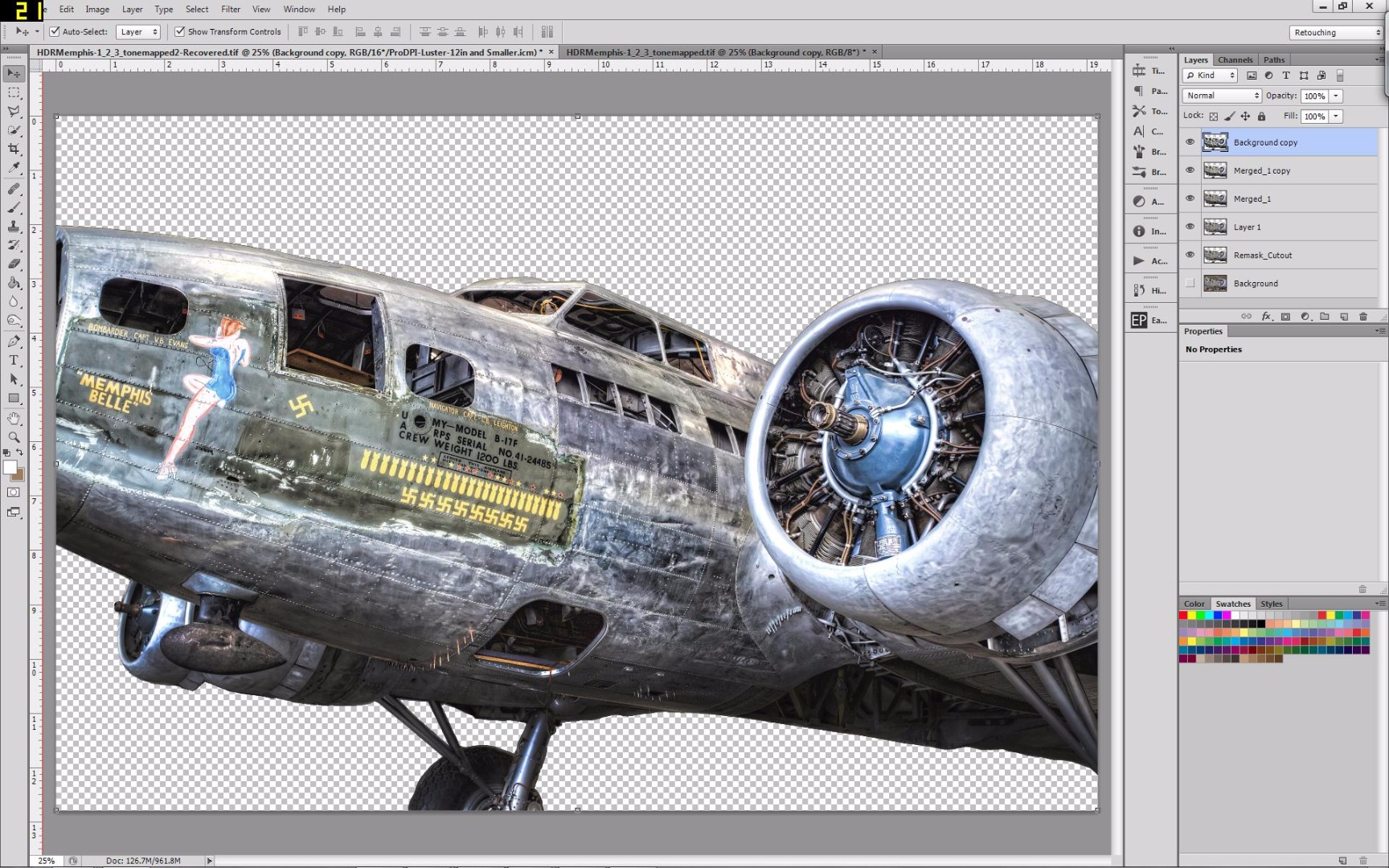This screenshot has height=868, width=1389.
Task: Hide the Background copy layer
Action: pos(1190,142)
